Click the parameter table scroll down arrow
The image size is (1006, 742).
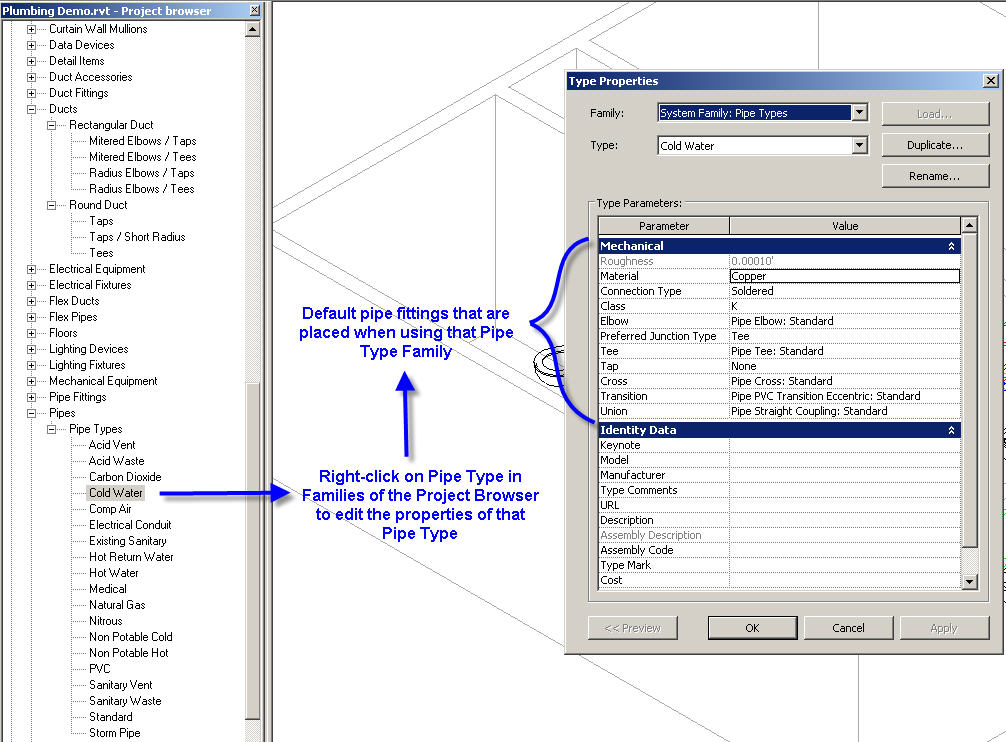click(x=969, y=582)
